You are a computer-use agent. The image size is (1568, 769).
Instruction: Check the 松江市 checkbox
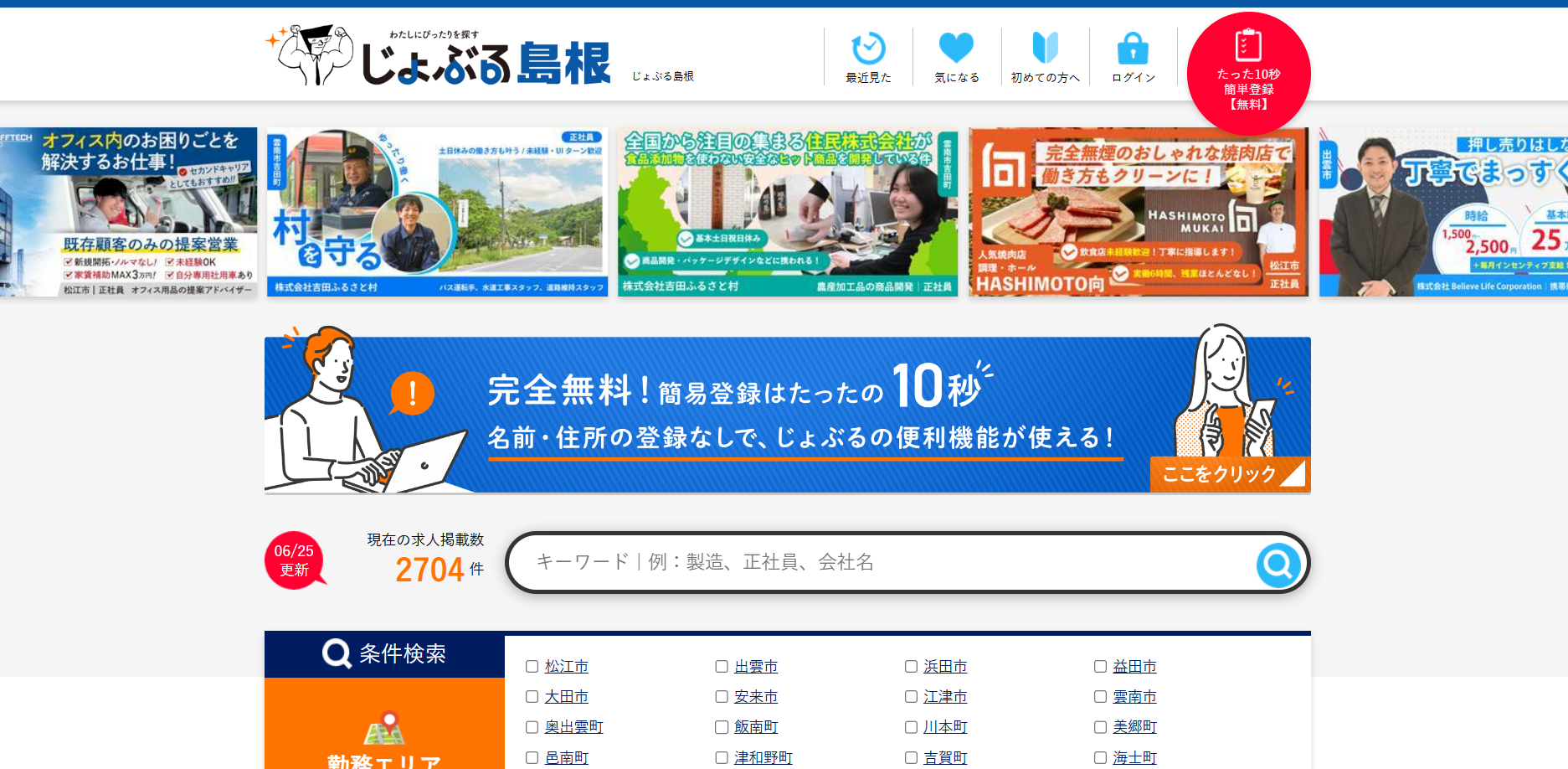[532, 667]
